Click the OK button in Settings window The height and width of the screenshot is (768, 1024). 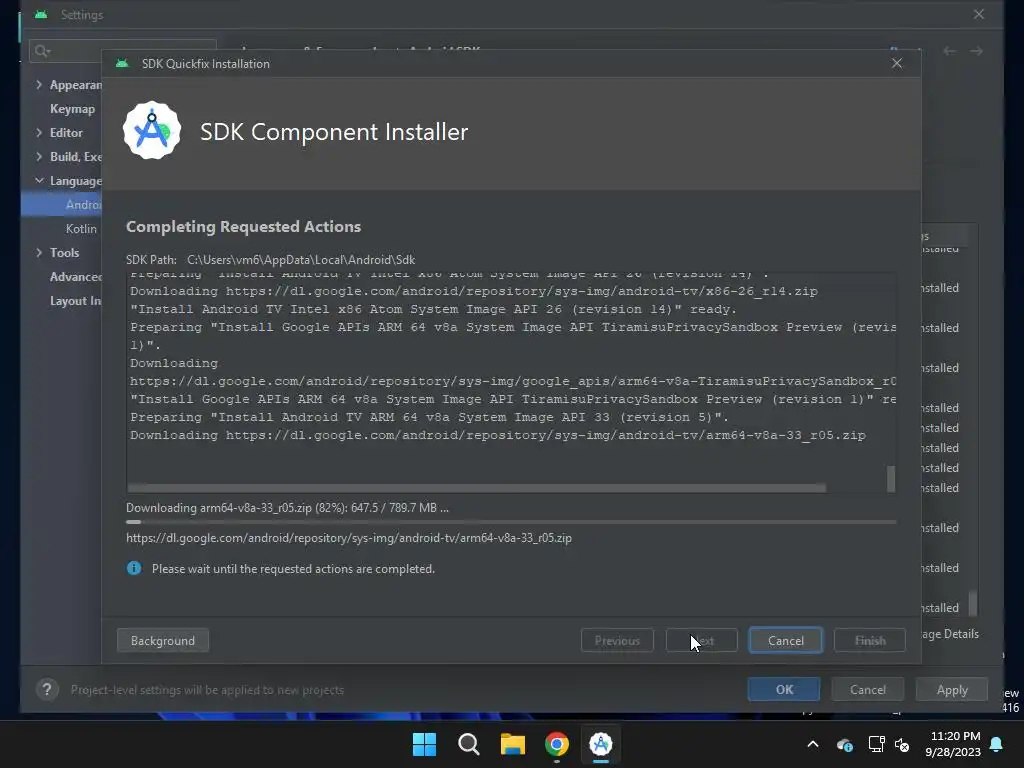[x=784, y=690]
